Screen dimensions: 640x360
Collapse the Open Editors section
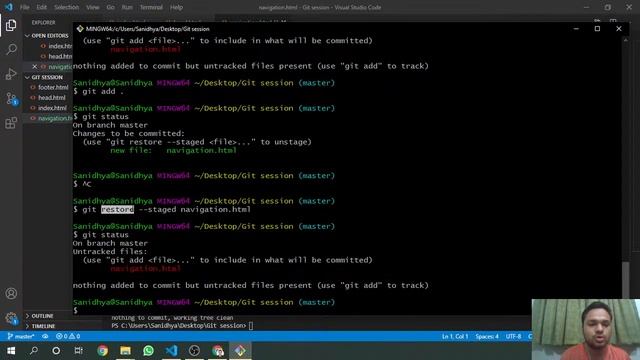47,36
